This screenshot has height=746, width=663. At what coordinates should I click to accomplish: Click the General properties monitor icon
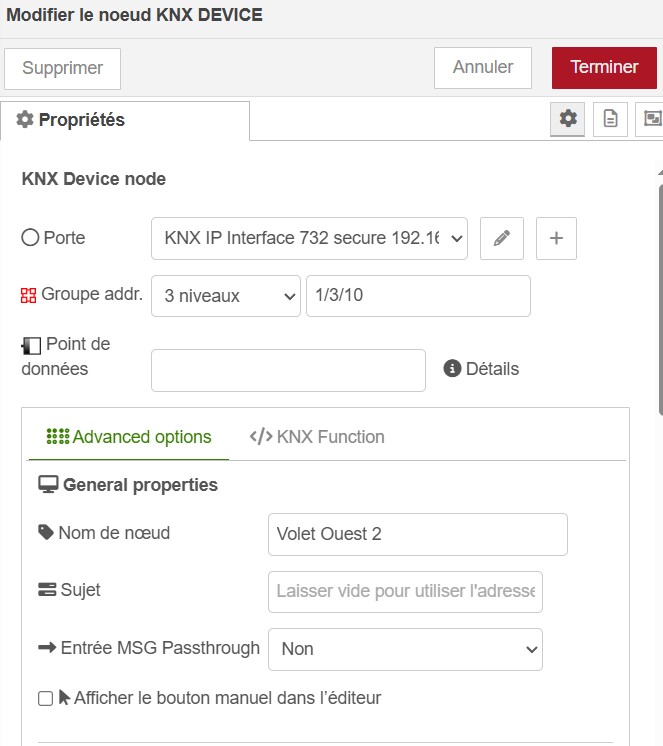click(x=48, y=485)
